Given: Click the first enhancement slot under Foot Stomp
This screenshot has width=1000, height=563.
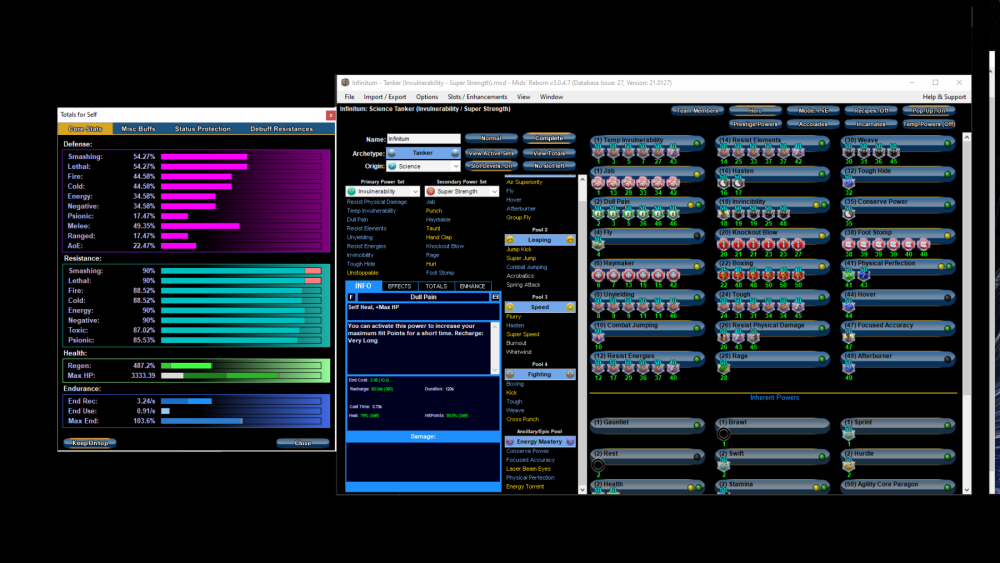Looking at the screenshot, I should click(849, 245).
